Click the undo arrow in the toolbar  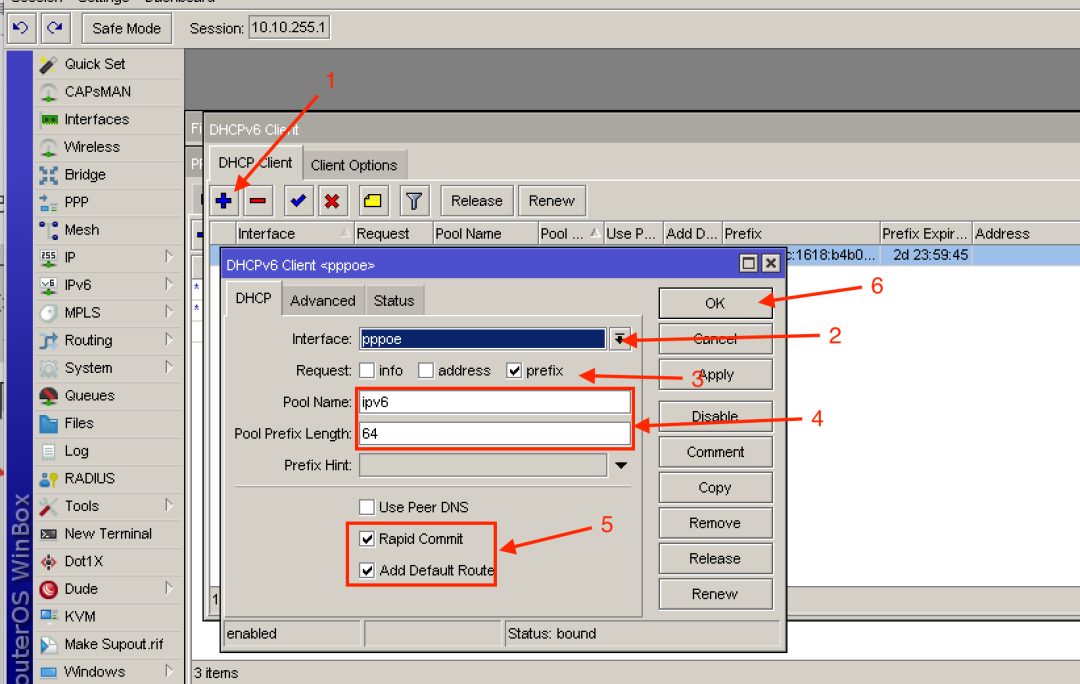pyautogui.click(x=20, y=27)
